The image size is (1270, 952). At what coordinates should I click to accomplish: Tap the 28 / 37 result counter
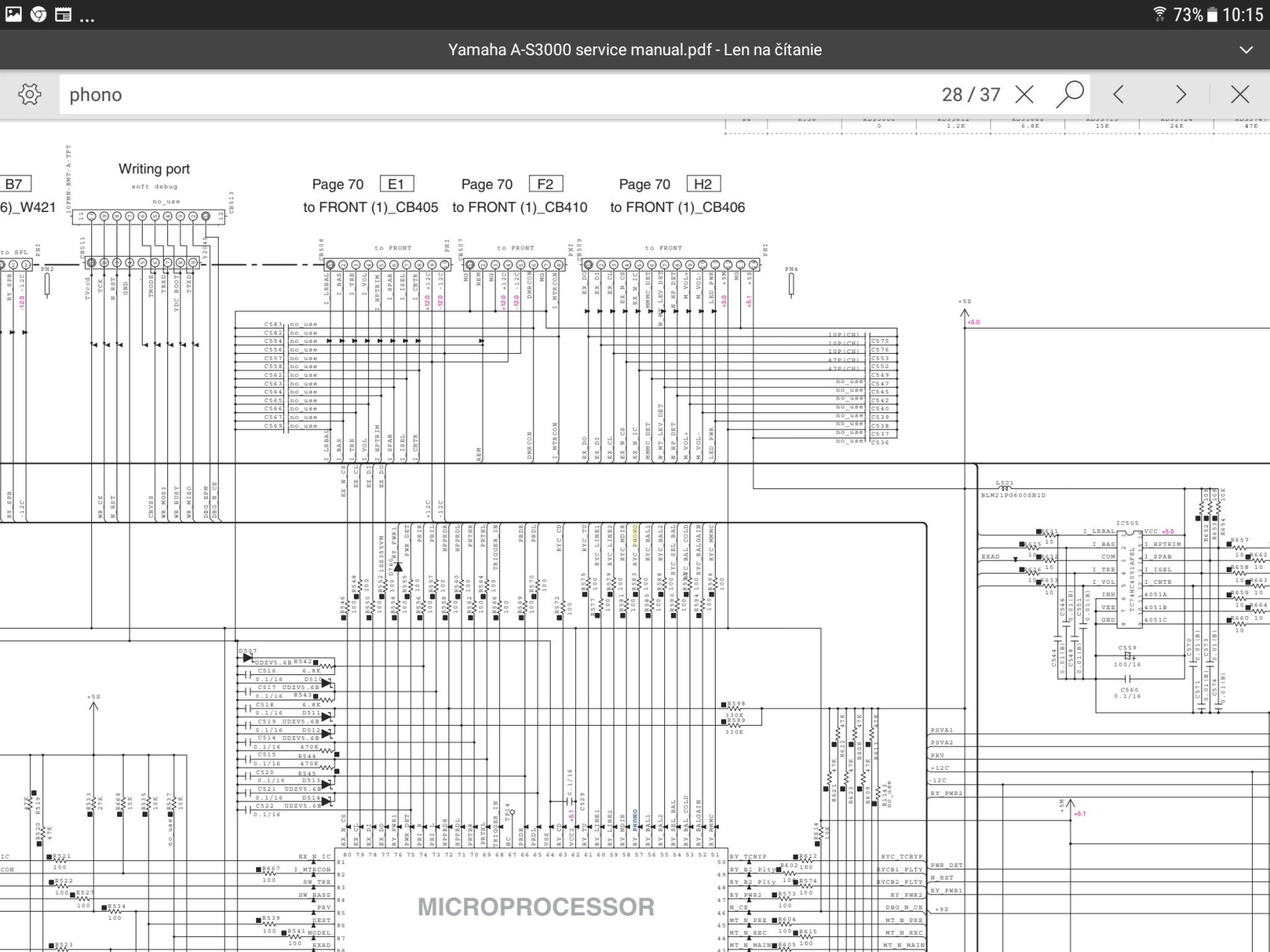point(970,94)
